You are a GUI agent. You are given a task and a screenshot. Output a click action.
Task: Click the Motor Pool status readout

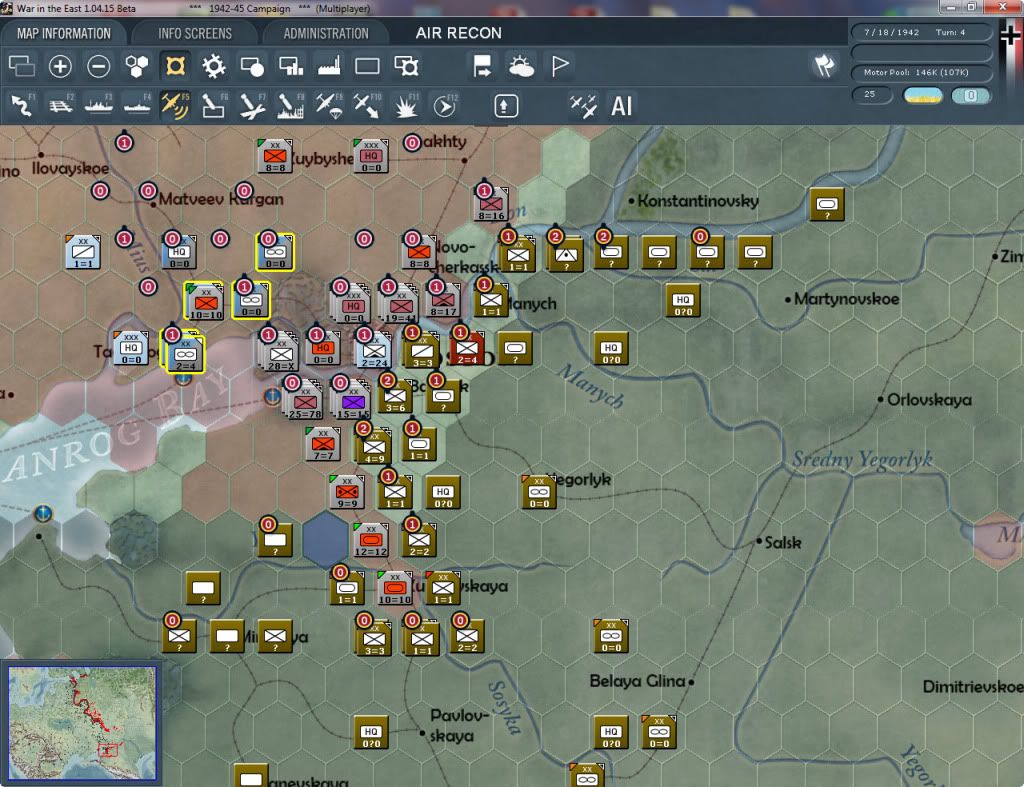click(921, 72)
